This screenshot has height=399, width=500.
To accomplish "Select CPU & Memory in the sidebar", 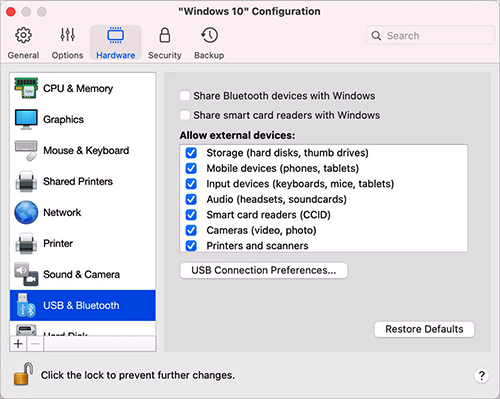I will (x=83, y=88).
